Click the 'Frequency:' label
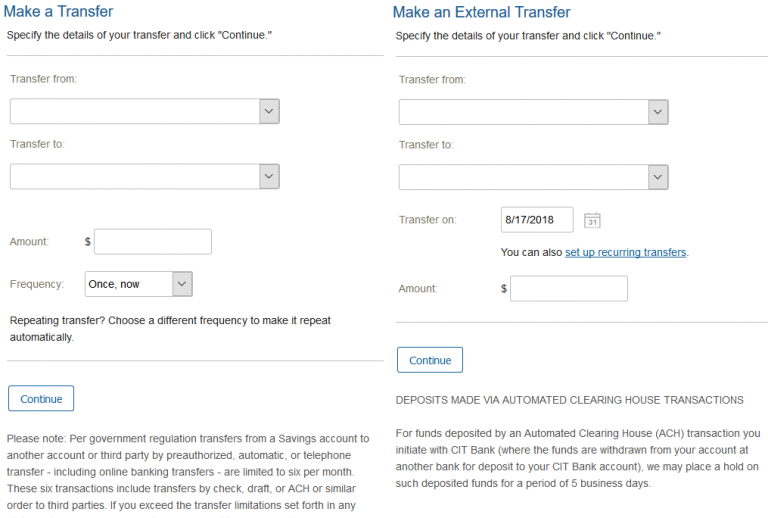 pyautogui.click(x=36, y=284)
